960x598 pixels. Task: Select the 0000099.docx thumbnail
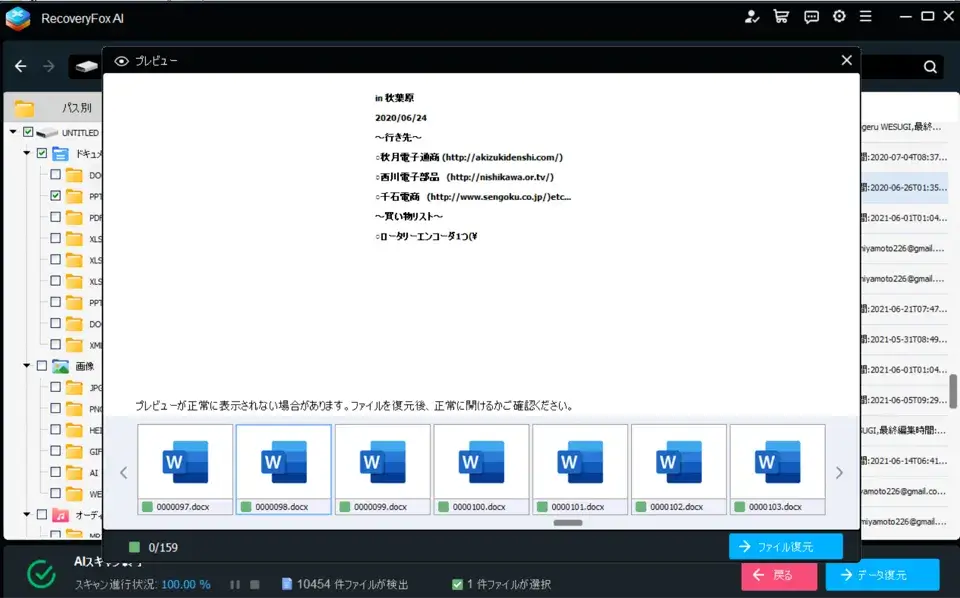383,469
